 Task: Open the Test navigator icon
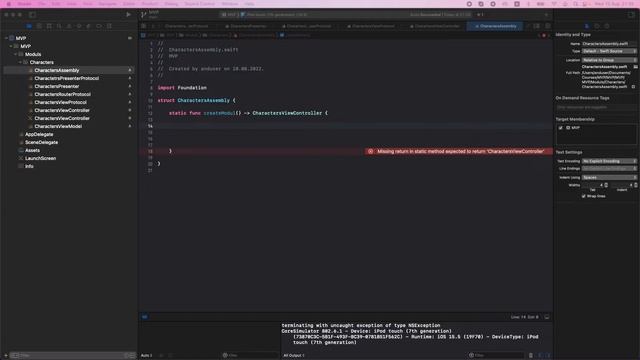point(79,26)
